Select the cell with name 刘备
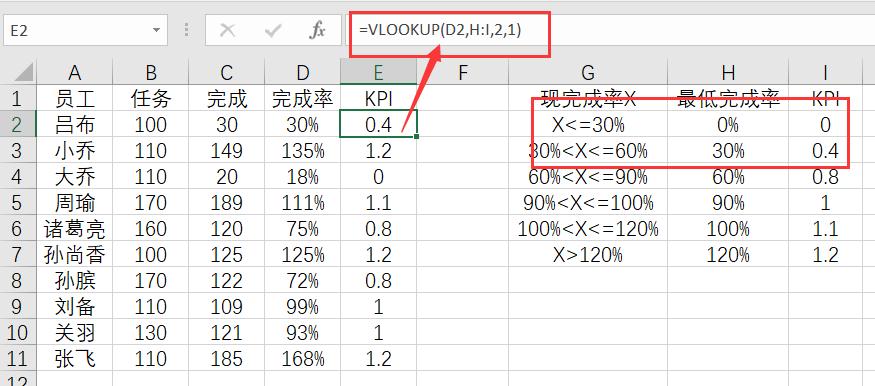875x386 pixels. pyautogui.click(x=75, y=306)
